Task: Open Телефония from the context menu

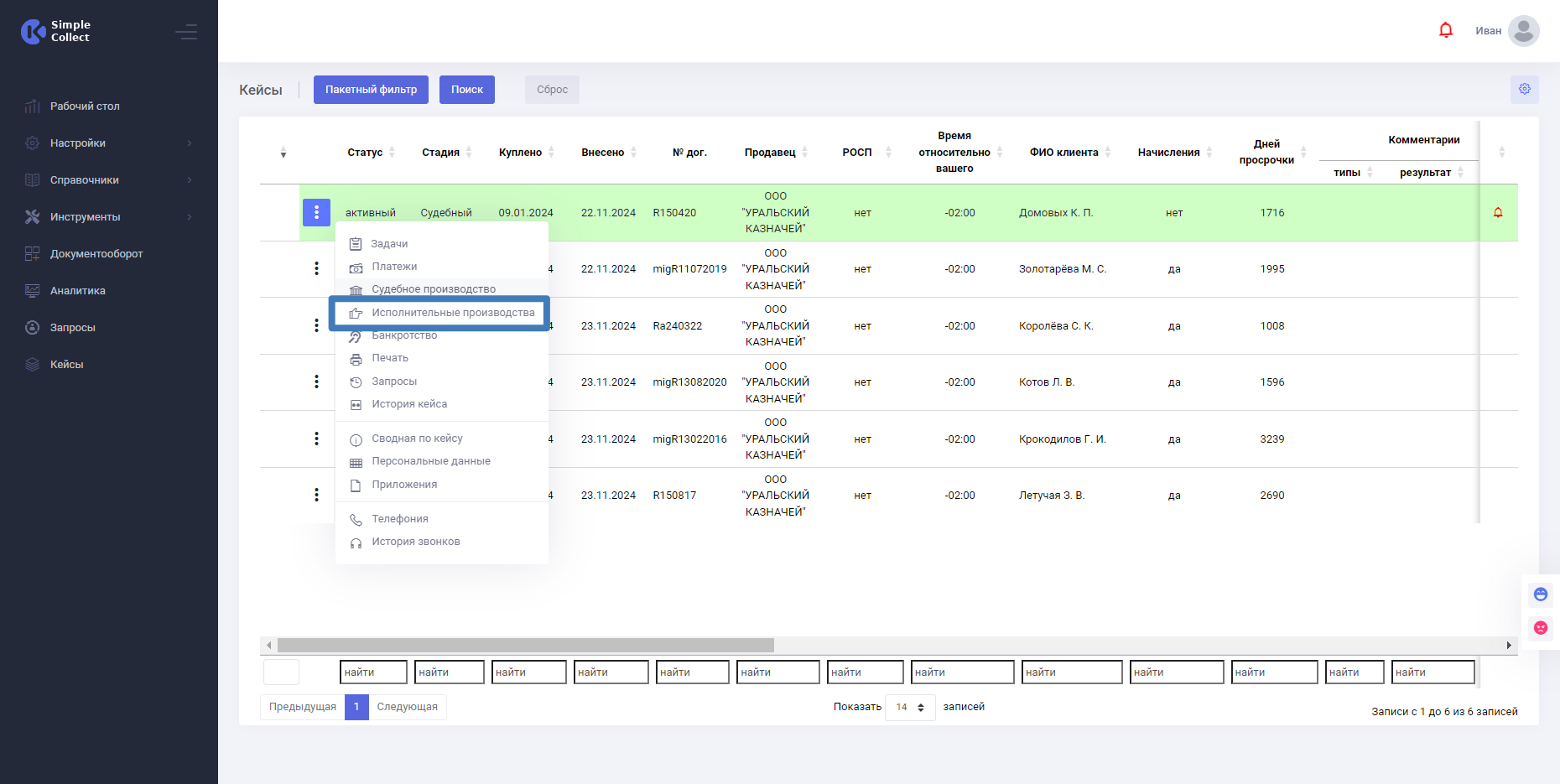Action: coord(400,519)
